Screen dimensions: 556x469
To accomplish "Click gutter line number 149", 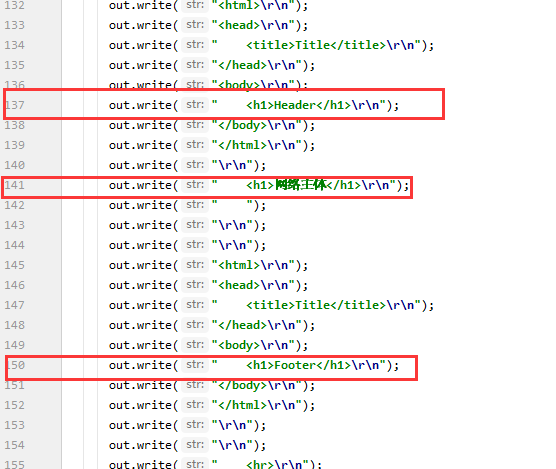I will point(15,345).
